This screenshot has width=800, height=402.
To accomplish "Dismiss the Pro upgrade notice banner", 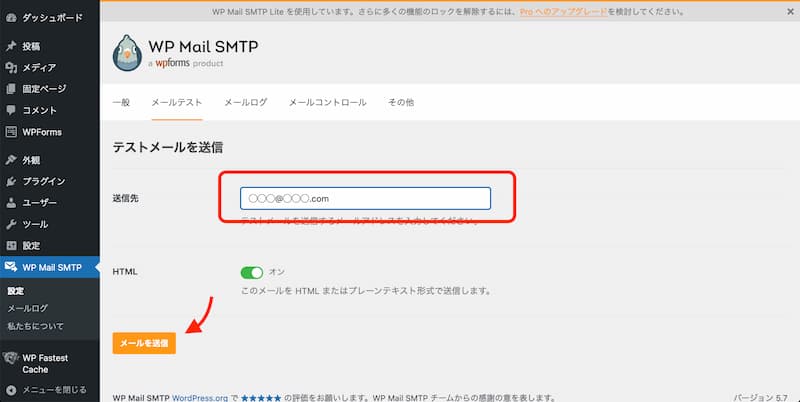I will (790, 11).
